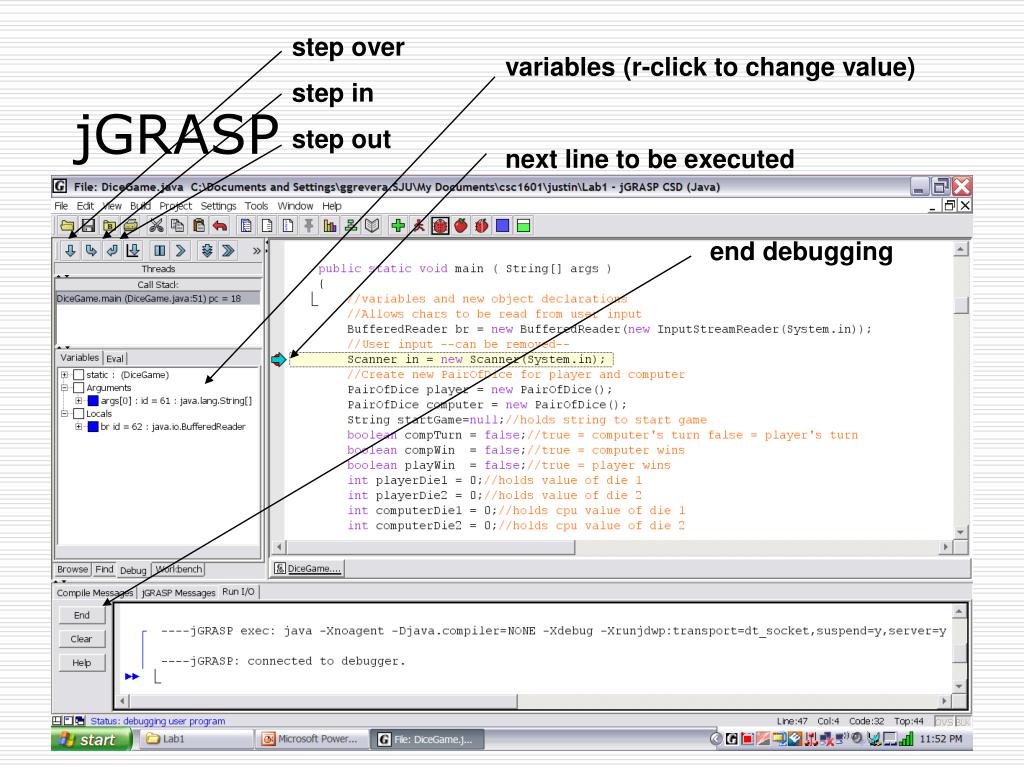Click the editor horizontal scrollbar thumb

click(430, 547)
